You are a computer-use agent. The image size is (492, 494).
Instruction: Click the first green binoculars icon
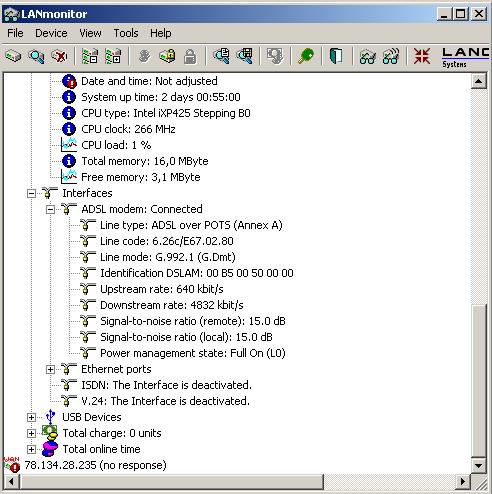tap(367, 56)
